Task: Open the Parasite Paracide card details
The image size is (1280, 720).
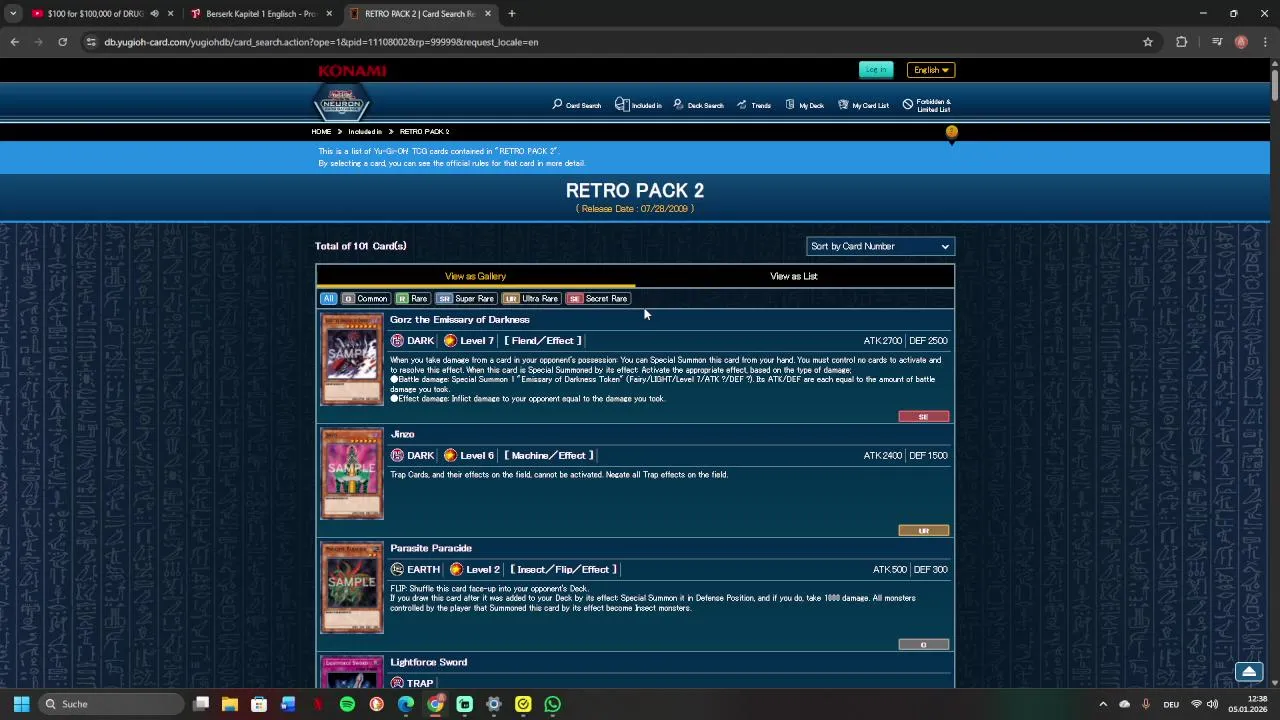Action: tap(431, 548)
